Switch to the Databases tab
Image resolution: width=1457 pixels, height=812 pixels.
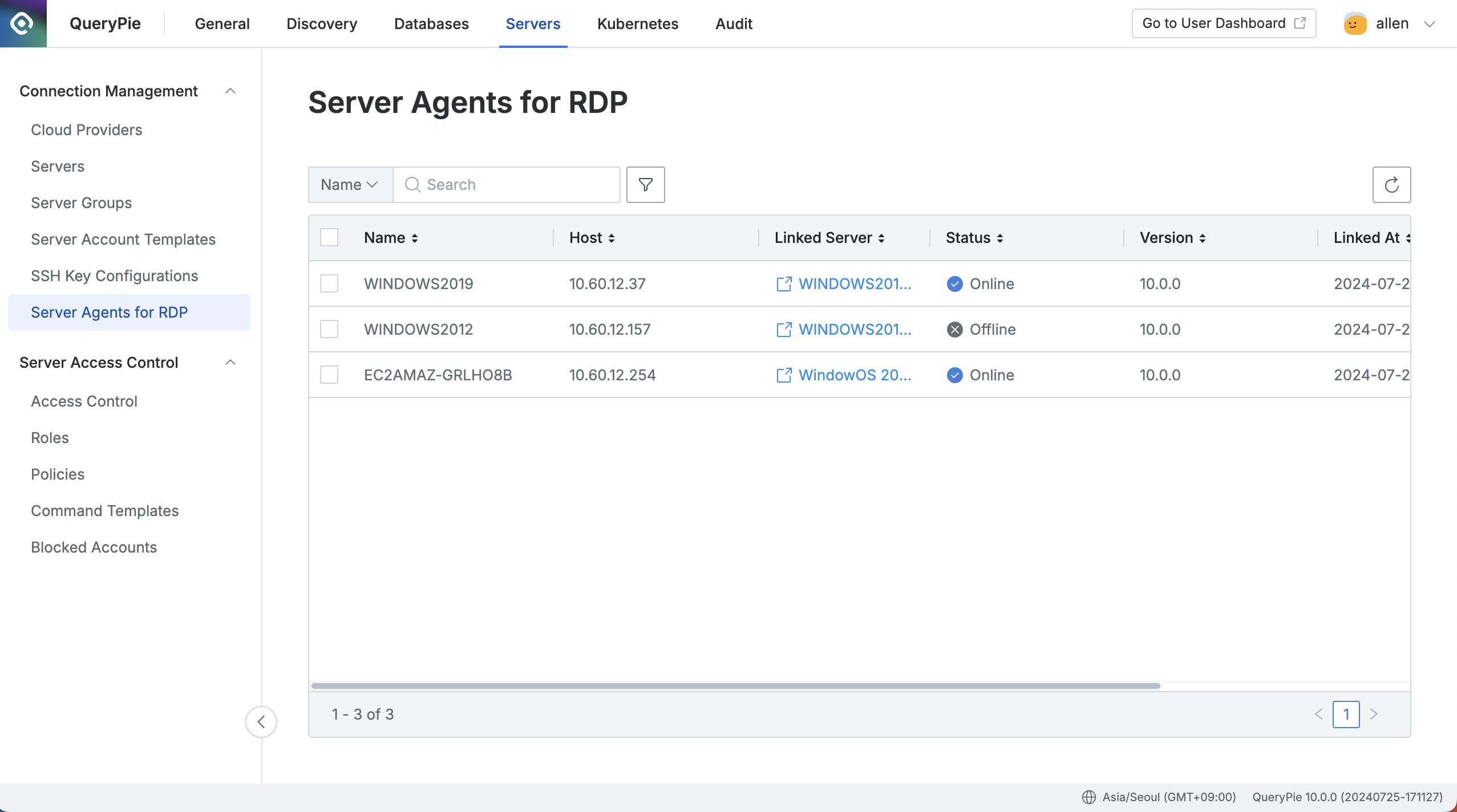click(431, 23)
